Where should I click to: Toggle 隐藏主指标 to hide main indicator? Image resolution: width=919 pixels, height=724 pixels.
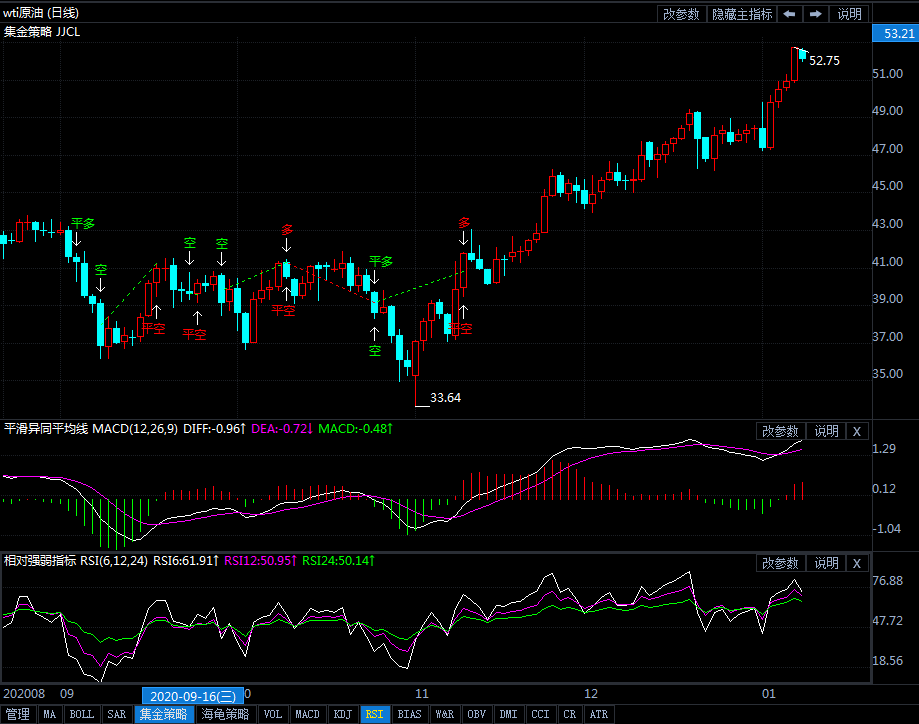[x=741, y=14]
